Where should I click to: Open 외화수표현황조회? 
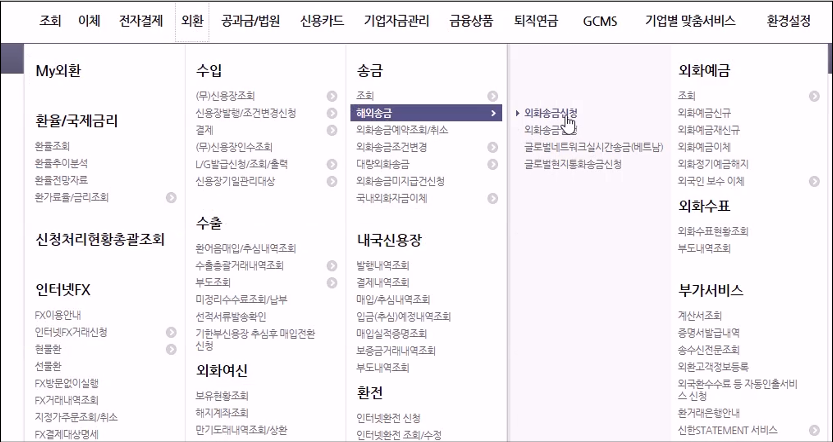coord(713,231)
